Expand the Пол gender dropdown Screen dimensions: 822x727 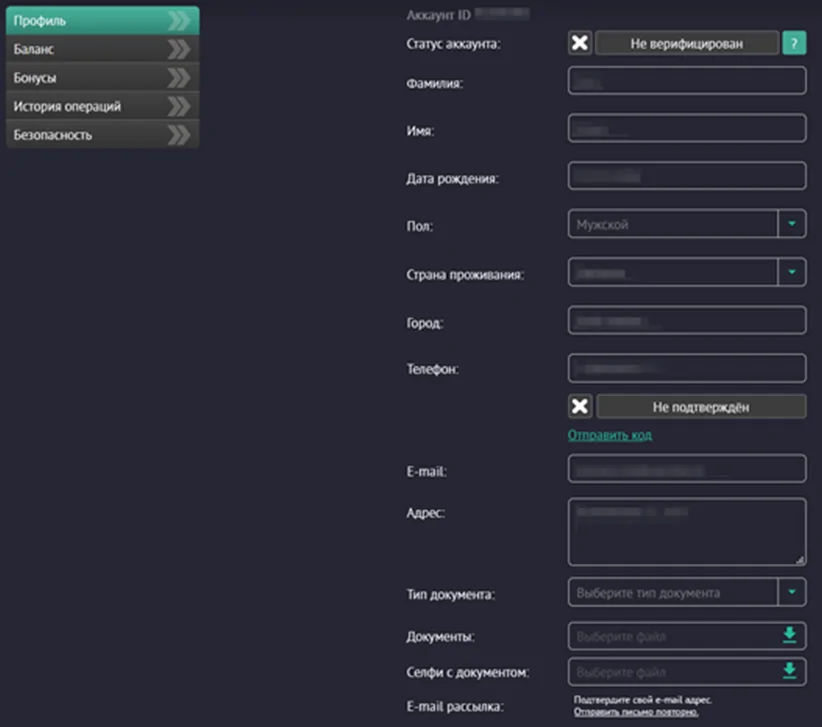[x=791, y=225]
